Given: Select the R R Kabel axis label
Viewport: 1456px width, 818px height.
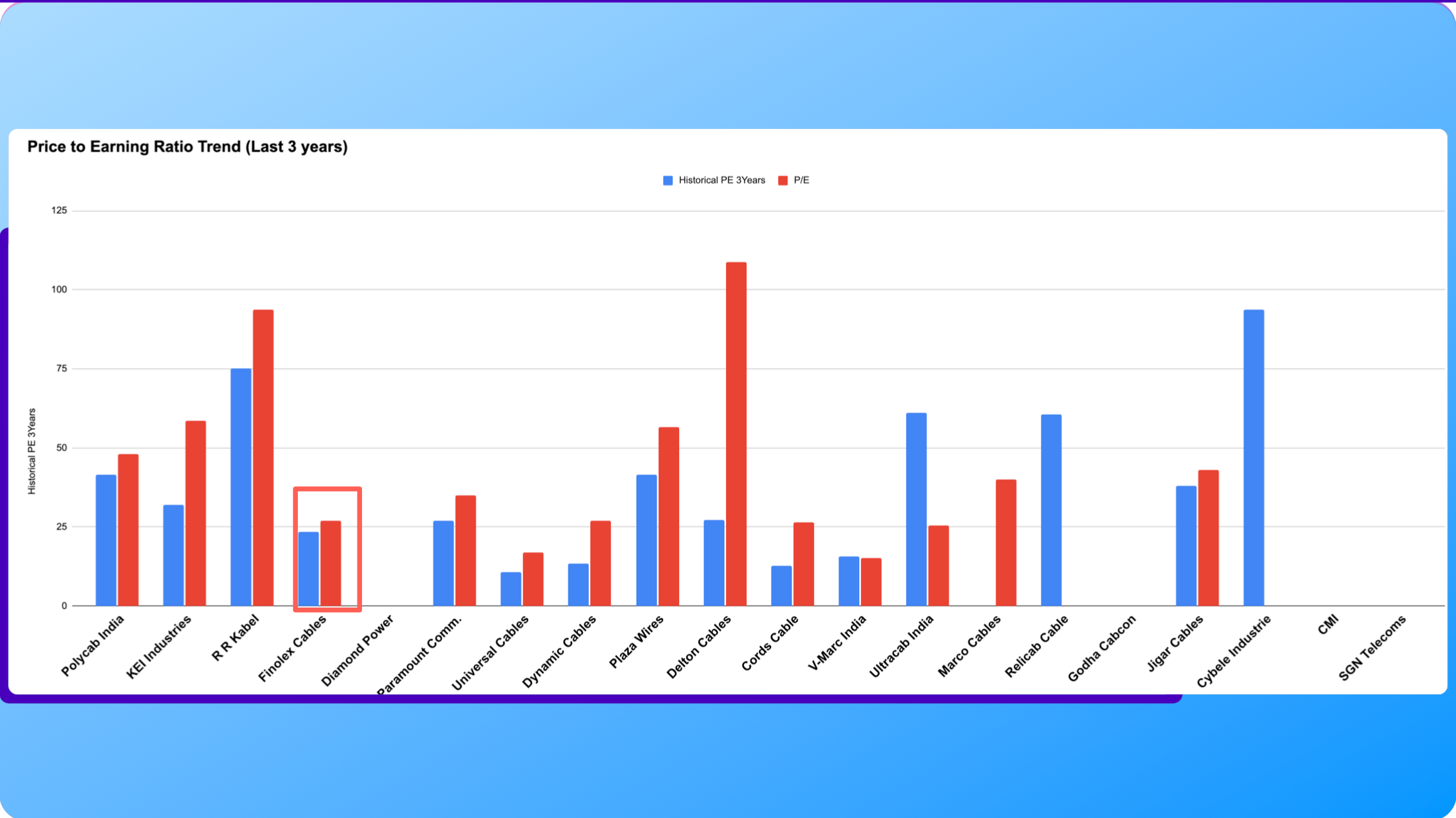Looking at the screenshot, I should (235, 638).
